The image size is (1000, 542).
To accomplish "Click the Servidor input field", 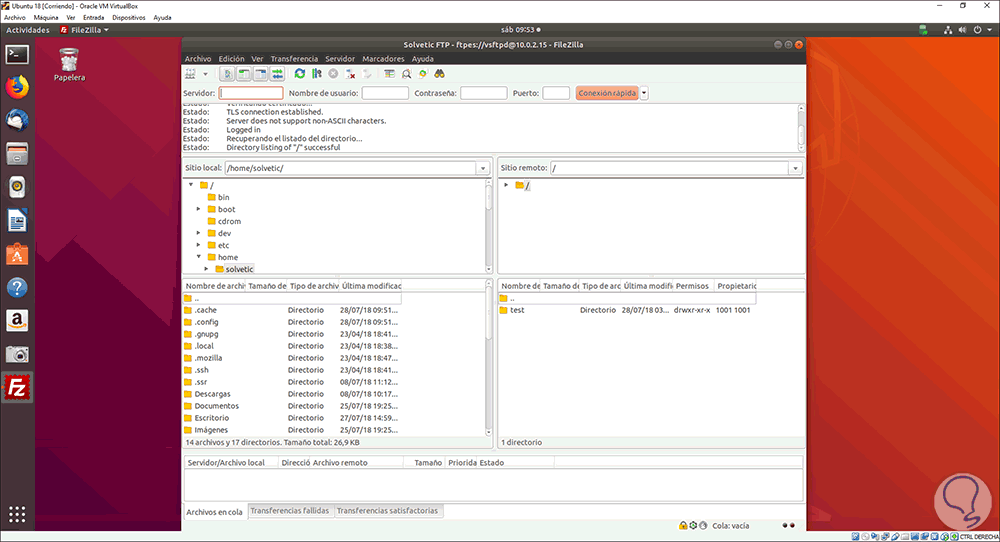I will (251, 93).
